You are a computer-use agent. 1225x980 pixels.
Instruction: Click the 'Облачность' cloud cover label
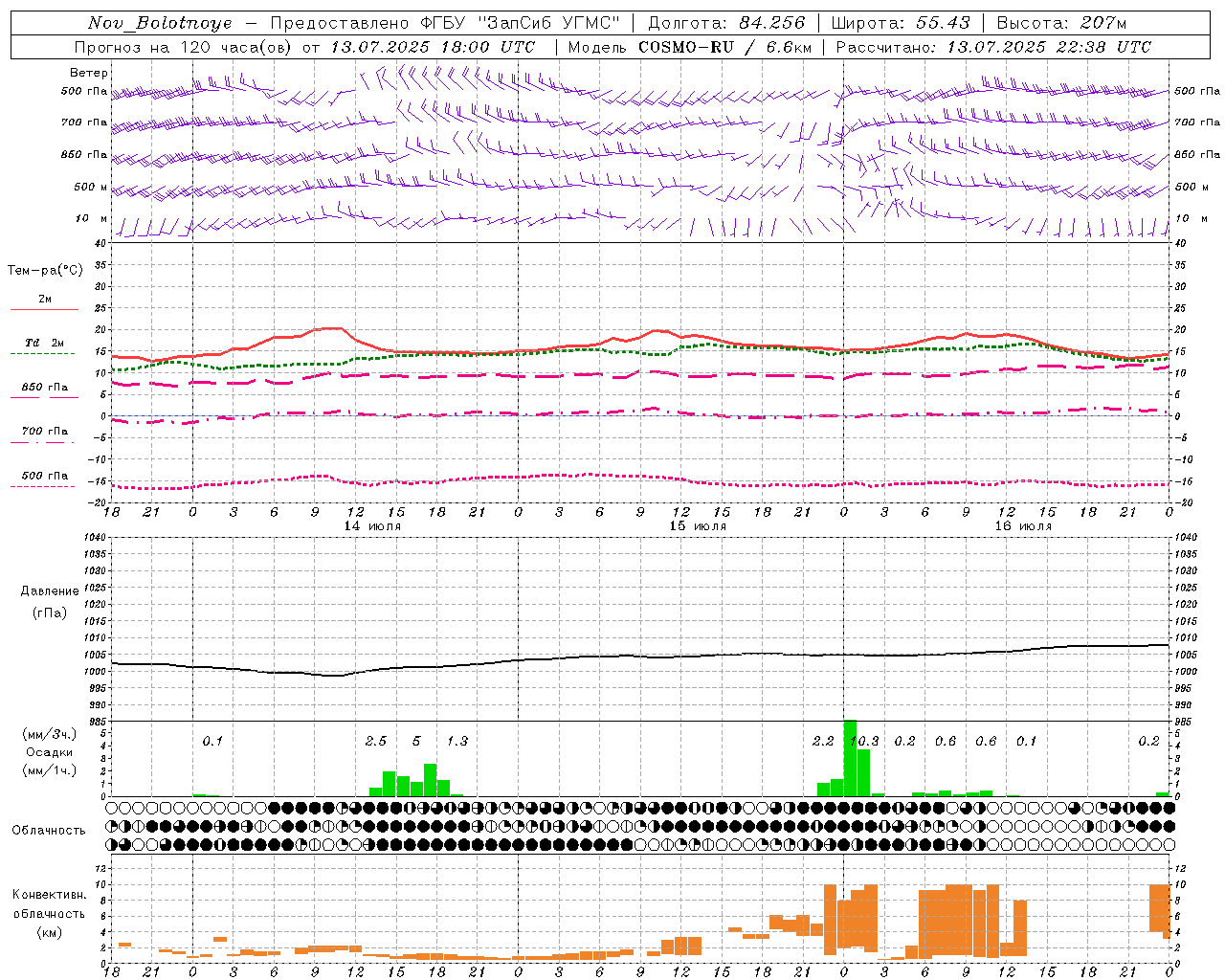(x=49, y=831)
